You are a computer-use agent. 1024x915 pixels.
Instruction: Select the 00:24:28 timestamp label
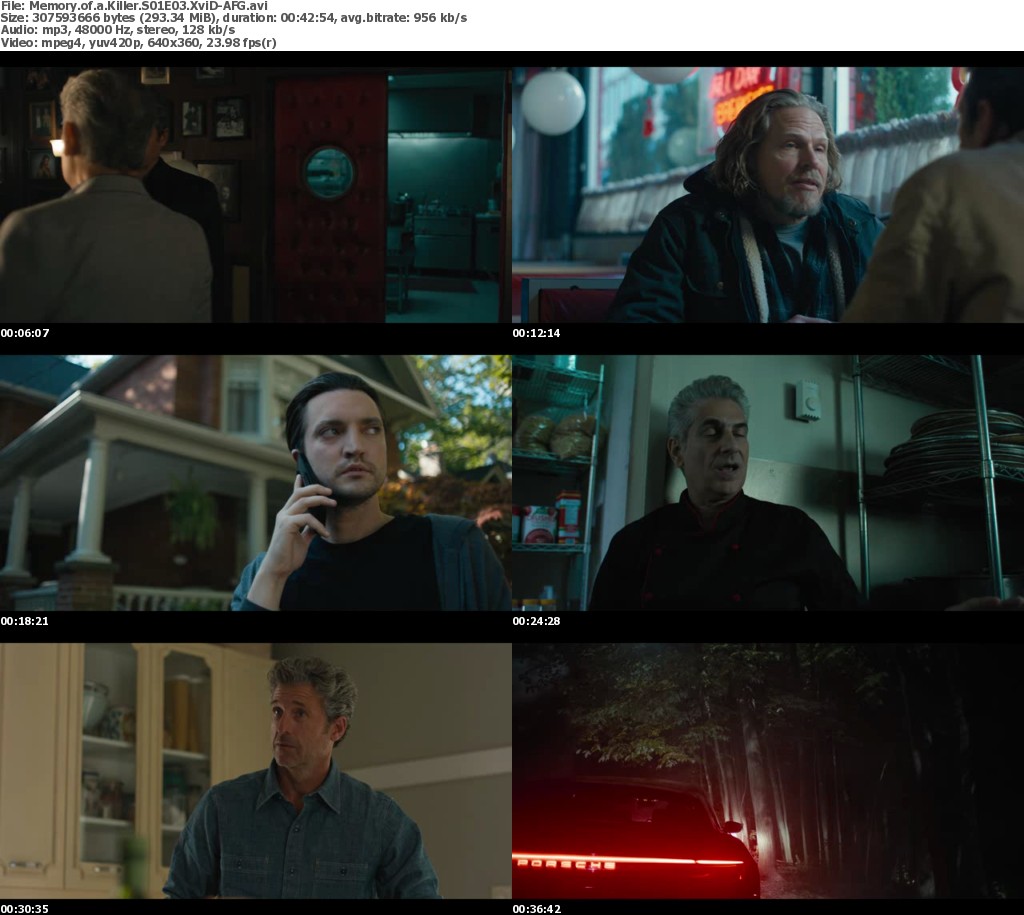536,621
